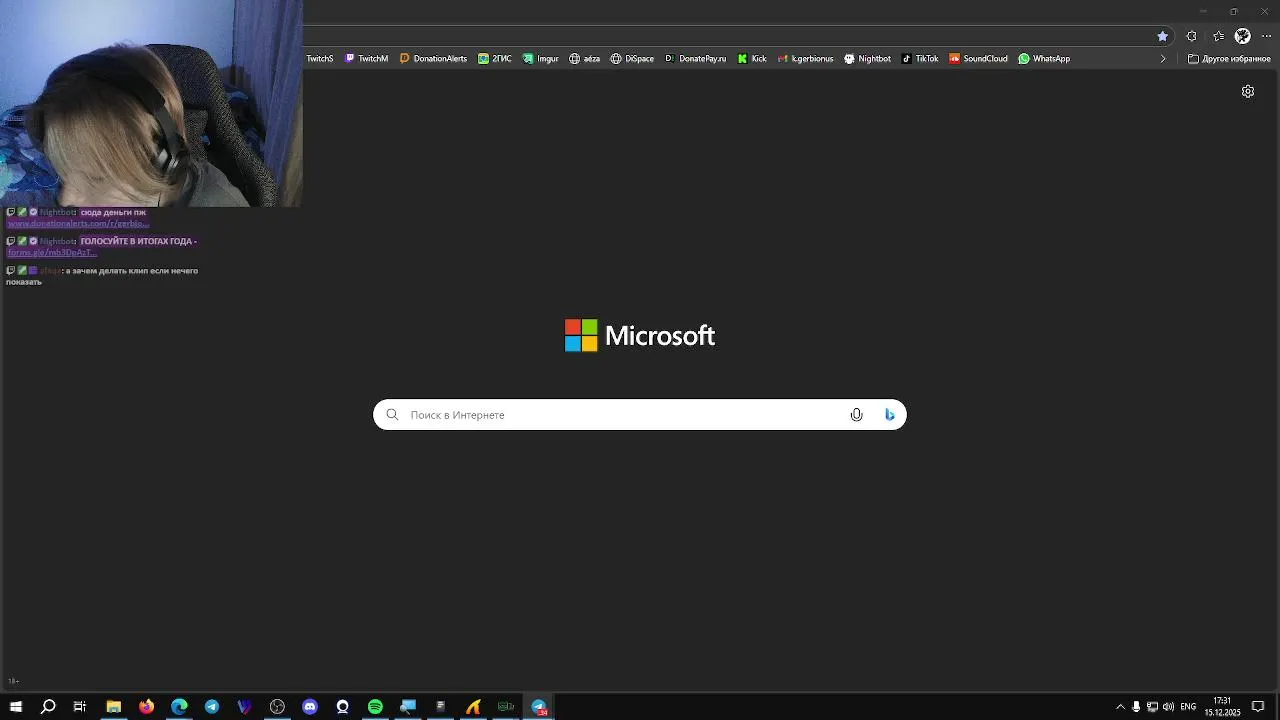Launch Firefox from the taskbar

[146, 707]
